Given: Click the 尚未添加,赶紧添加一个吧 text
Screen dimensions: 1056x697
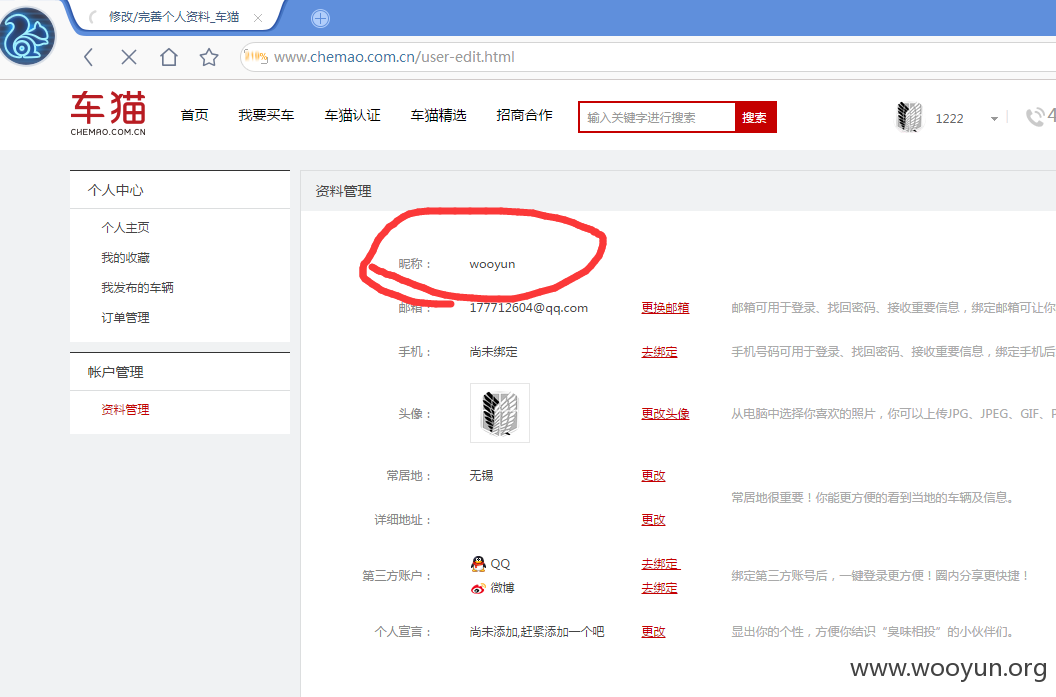Looking at the screenshot, I should pos(537,632).
